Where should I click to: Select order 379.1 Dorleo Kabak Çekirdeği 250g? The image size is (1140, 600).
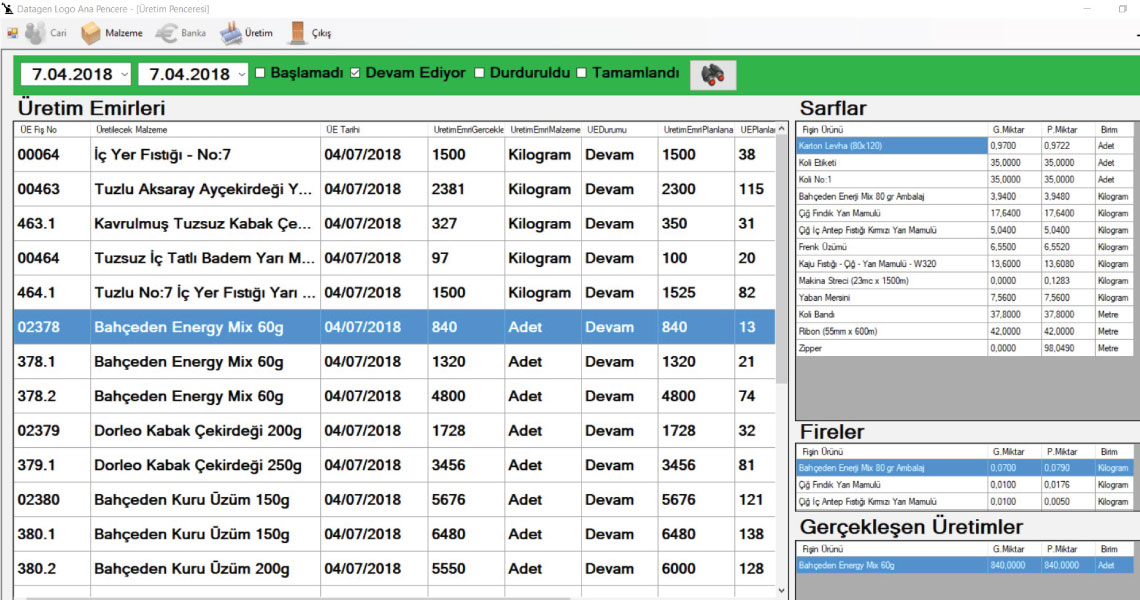click(x=394, y=465)
